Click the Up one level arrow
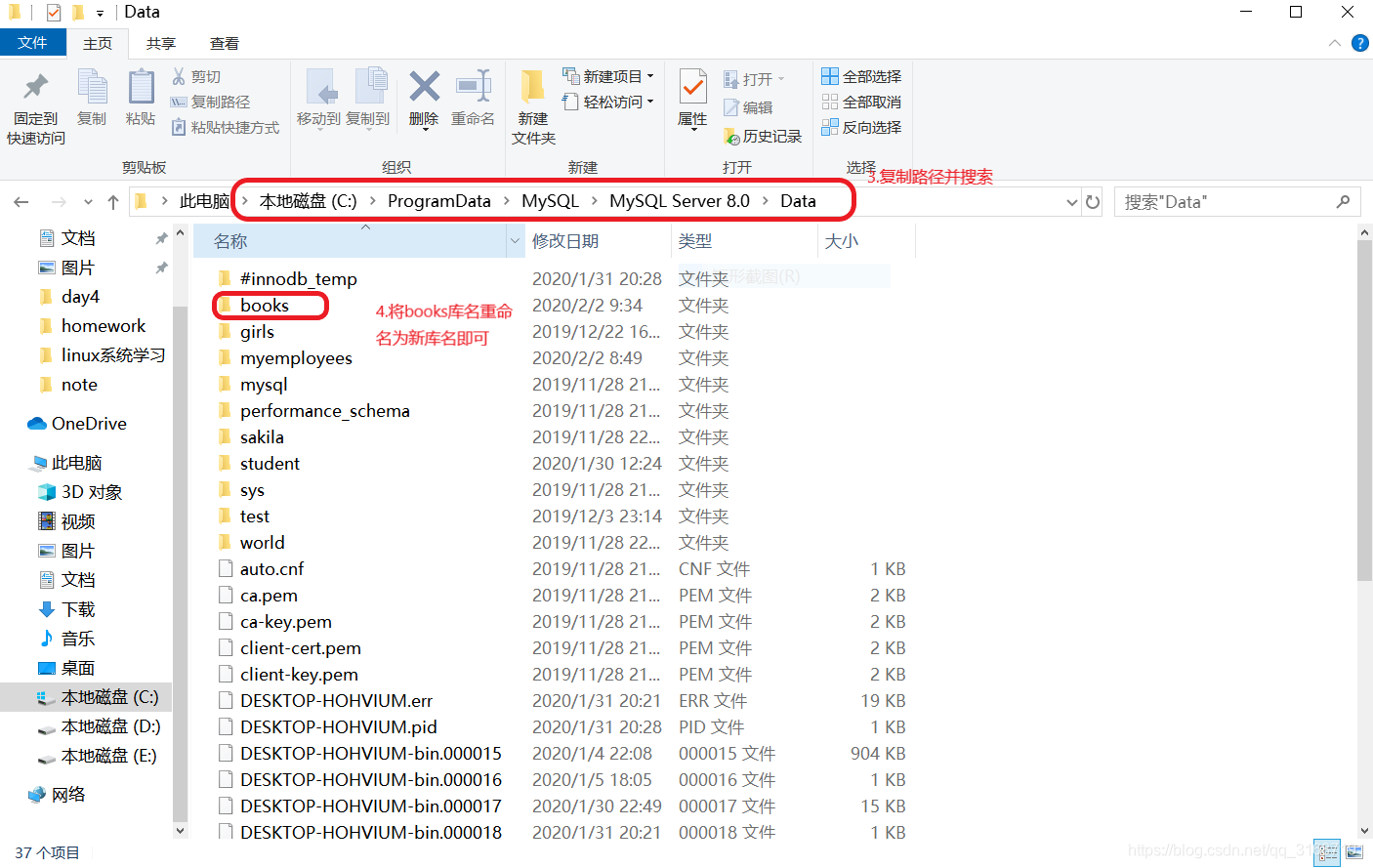 point(113,202)
